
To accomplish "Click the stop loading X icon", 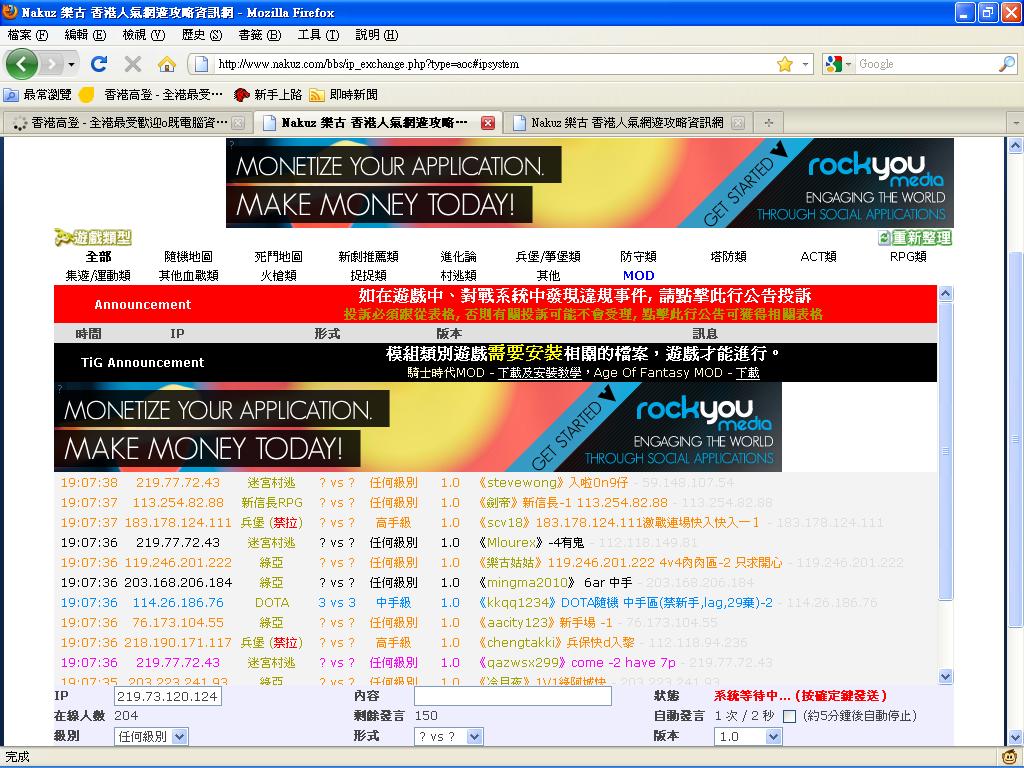I will [132, 64].
